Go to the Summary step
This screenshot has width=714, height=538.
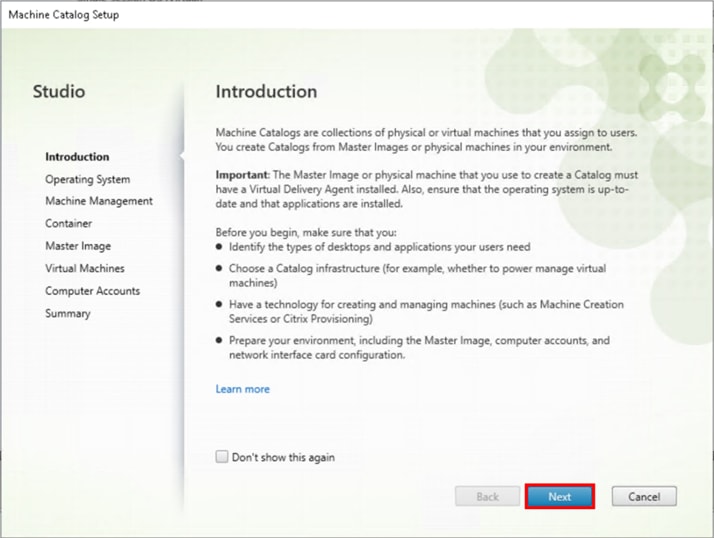[x=68, y=313]
